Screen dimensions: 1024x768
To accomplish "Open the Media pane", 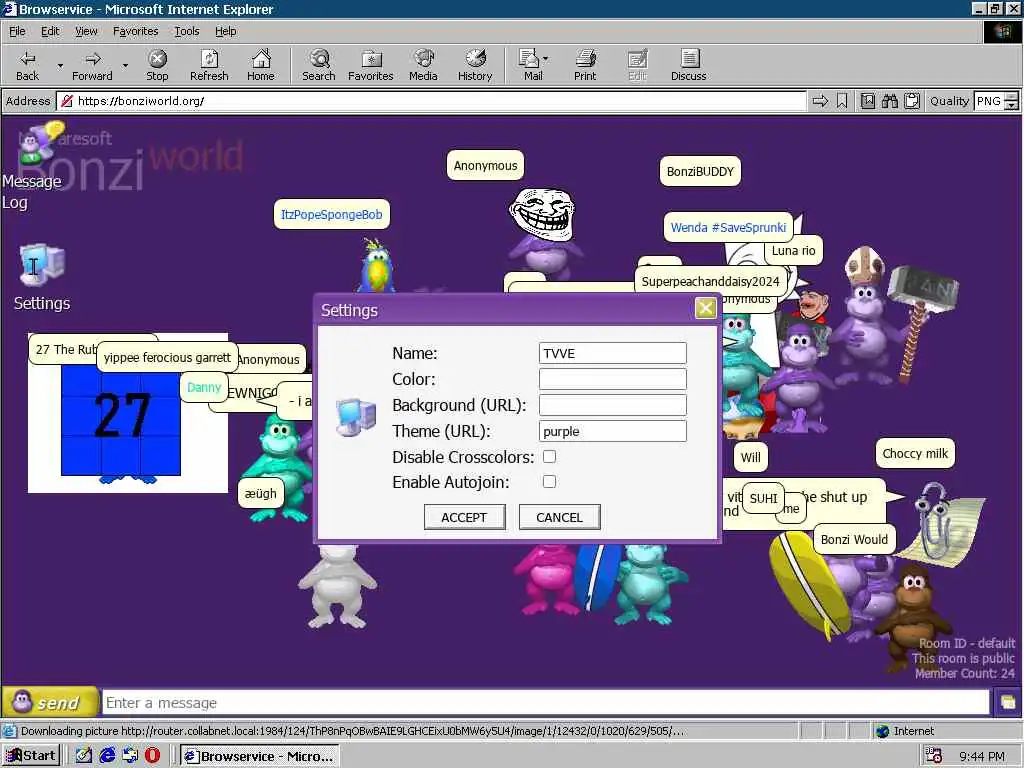I will 423,65.
